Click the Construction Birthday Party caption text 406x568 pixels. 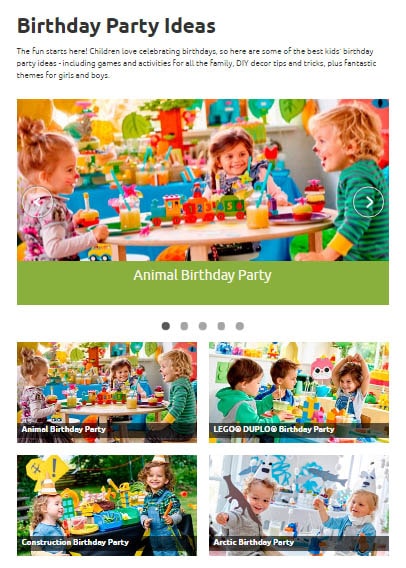pyautogui.click(x=75, y=542)
